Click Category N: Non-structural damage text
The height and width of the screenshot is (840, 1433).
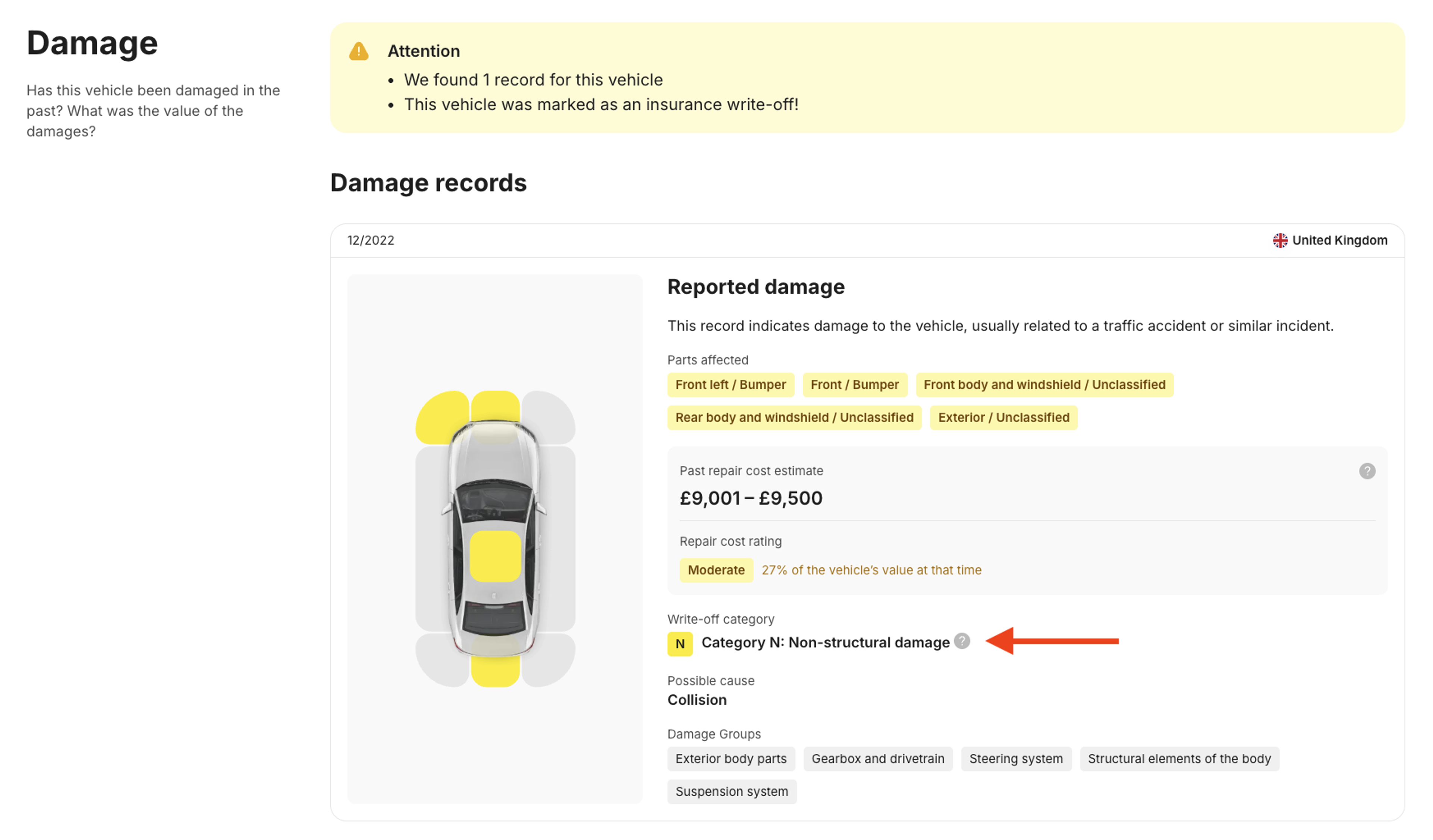(x=825, y=642)
